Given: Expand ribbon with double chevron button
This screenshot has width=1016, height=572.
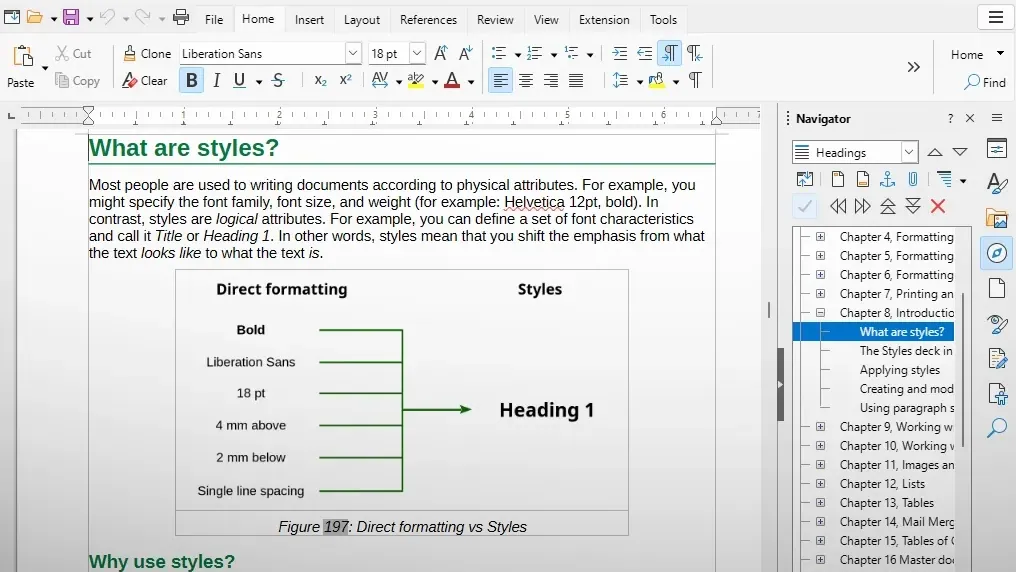Looking at the screenshot, I should (x=914, y=67).
